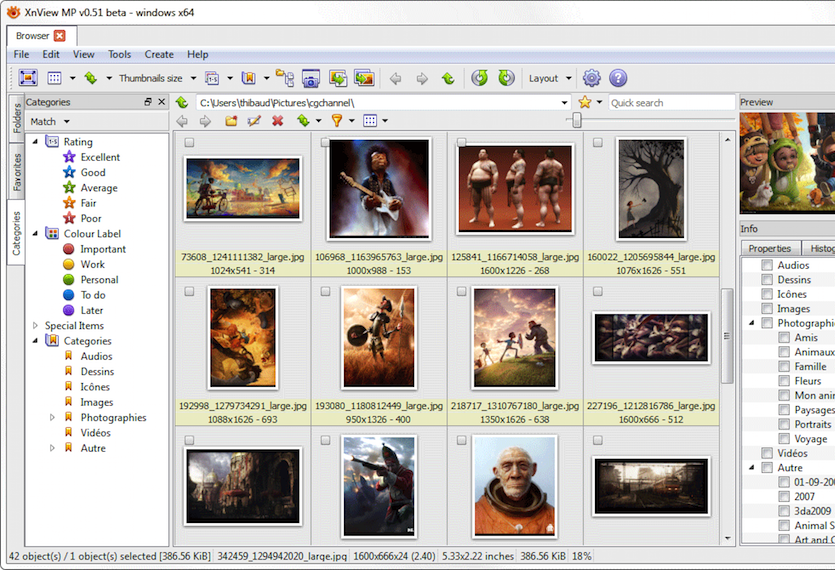Click the rotate counter-clockwise green icon
Screen dimensions: 835x570
[x=479, y=78]
